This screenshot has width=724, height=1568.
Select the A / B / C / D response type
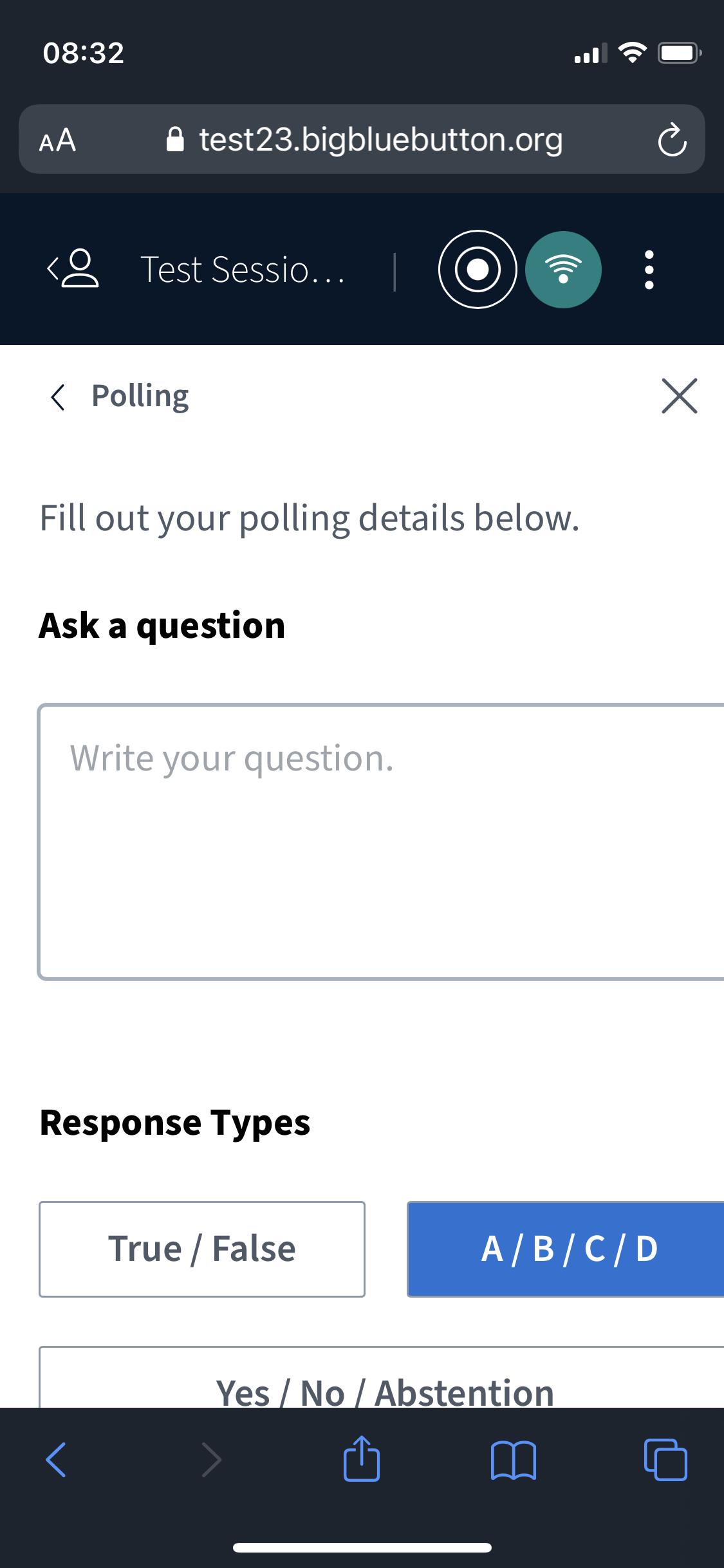569,1247
